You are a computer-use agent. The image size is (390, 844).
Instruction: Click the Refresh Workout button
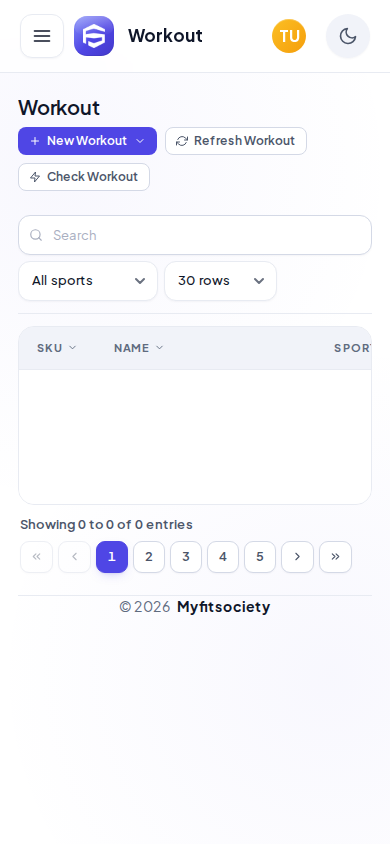pyautogui.click(x=236, y=141)
